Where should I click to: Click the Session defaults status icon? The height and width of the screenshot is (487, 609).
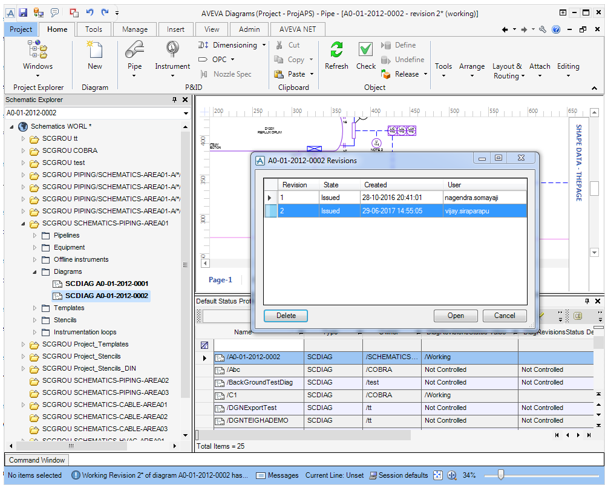pyautogui.click(x=373, y=475)
